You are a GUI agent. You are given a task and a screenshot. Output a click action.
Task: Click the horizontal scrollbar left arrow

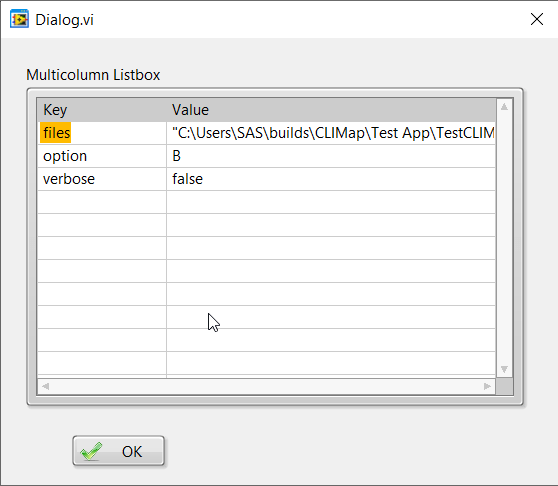pyautogui.click(x=45, y=386)
